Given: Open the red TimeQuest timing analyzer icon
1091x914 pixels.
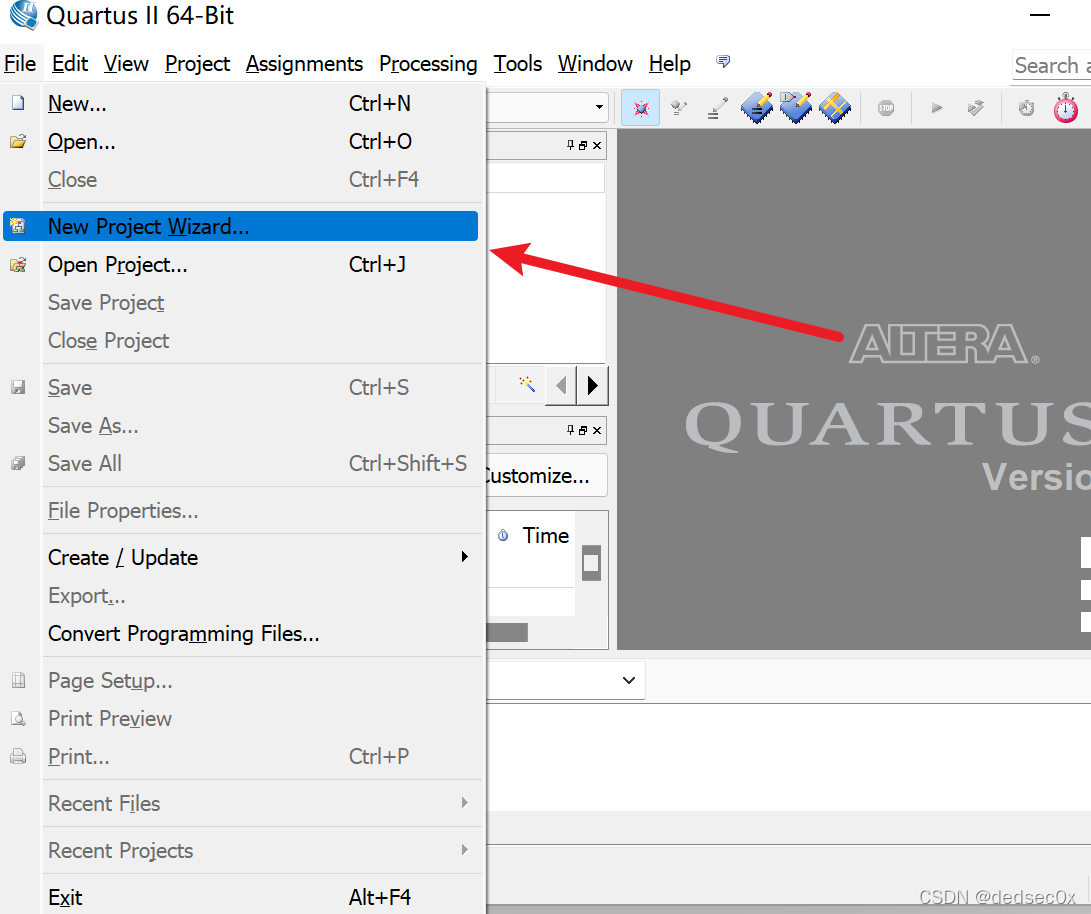Looking at the screenshot, I should pos(1065,109).
